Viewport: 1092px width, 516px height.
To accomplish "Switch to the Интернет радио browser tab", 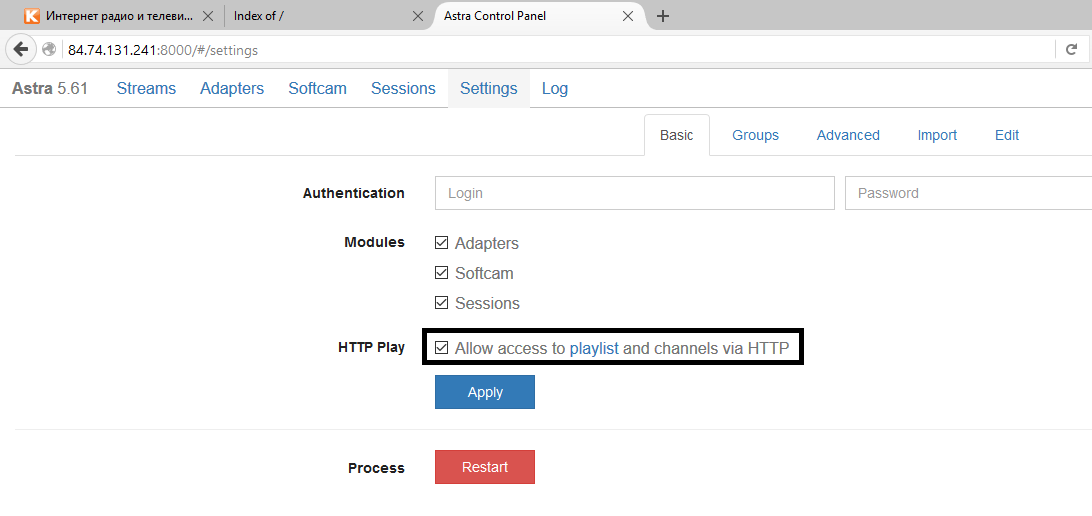I will click(118, 16).
